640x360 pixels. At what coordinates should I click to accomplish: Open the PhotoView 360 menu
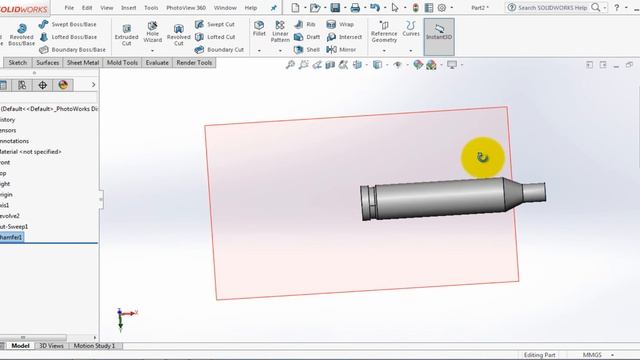[186, 8]
